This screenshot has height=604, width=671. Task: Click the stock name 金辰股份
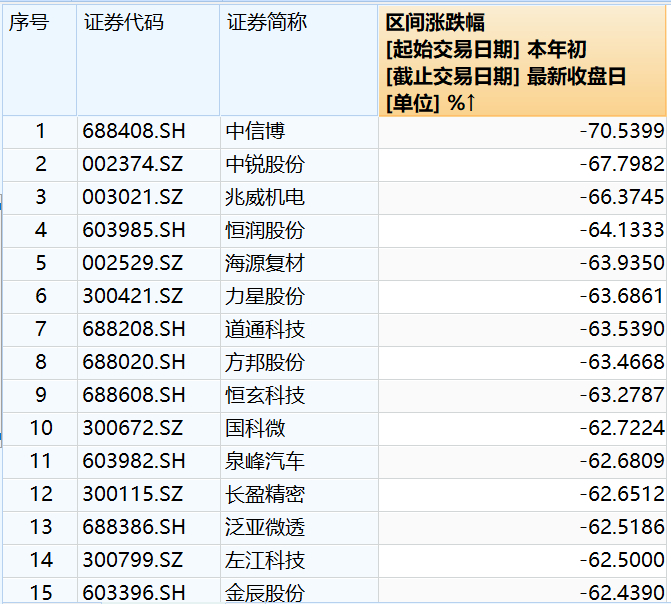(265, 592)
